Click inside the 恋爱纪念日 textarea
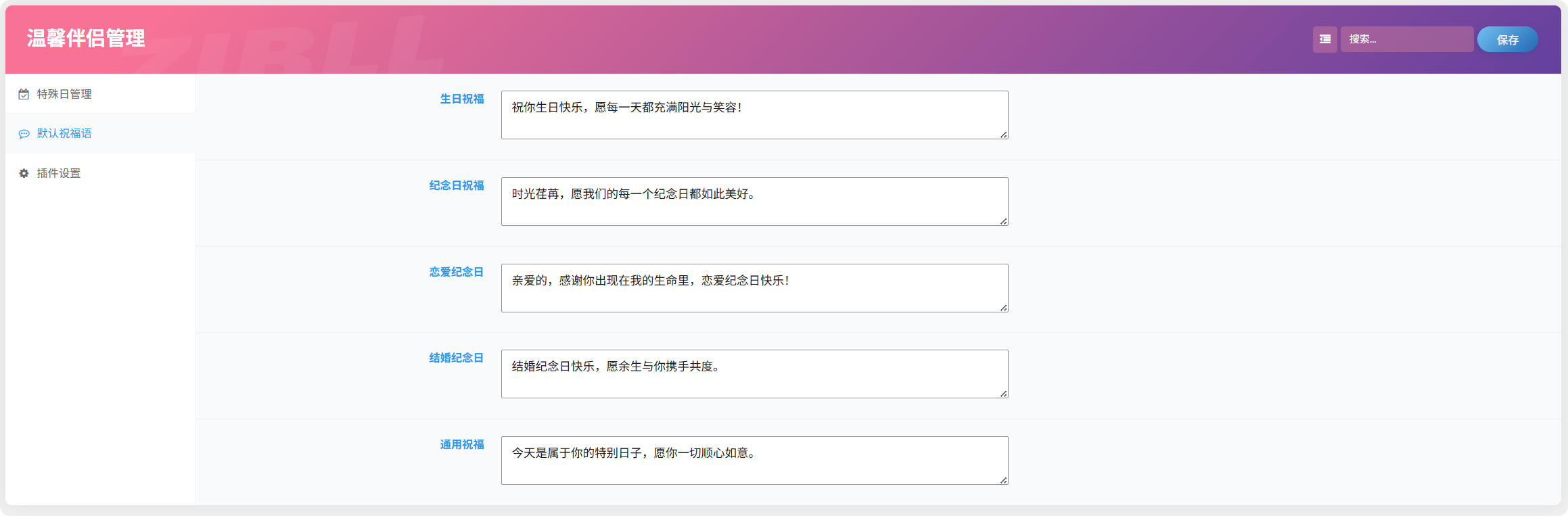The height and width of the screenshot is (516, 1568). (754, 288)
